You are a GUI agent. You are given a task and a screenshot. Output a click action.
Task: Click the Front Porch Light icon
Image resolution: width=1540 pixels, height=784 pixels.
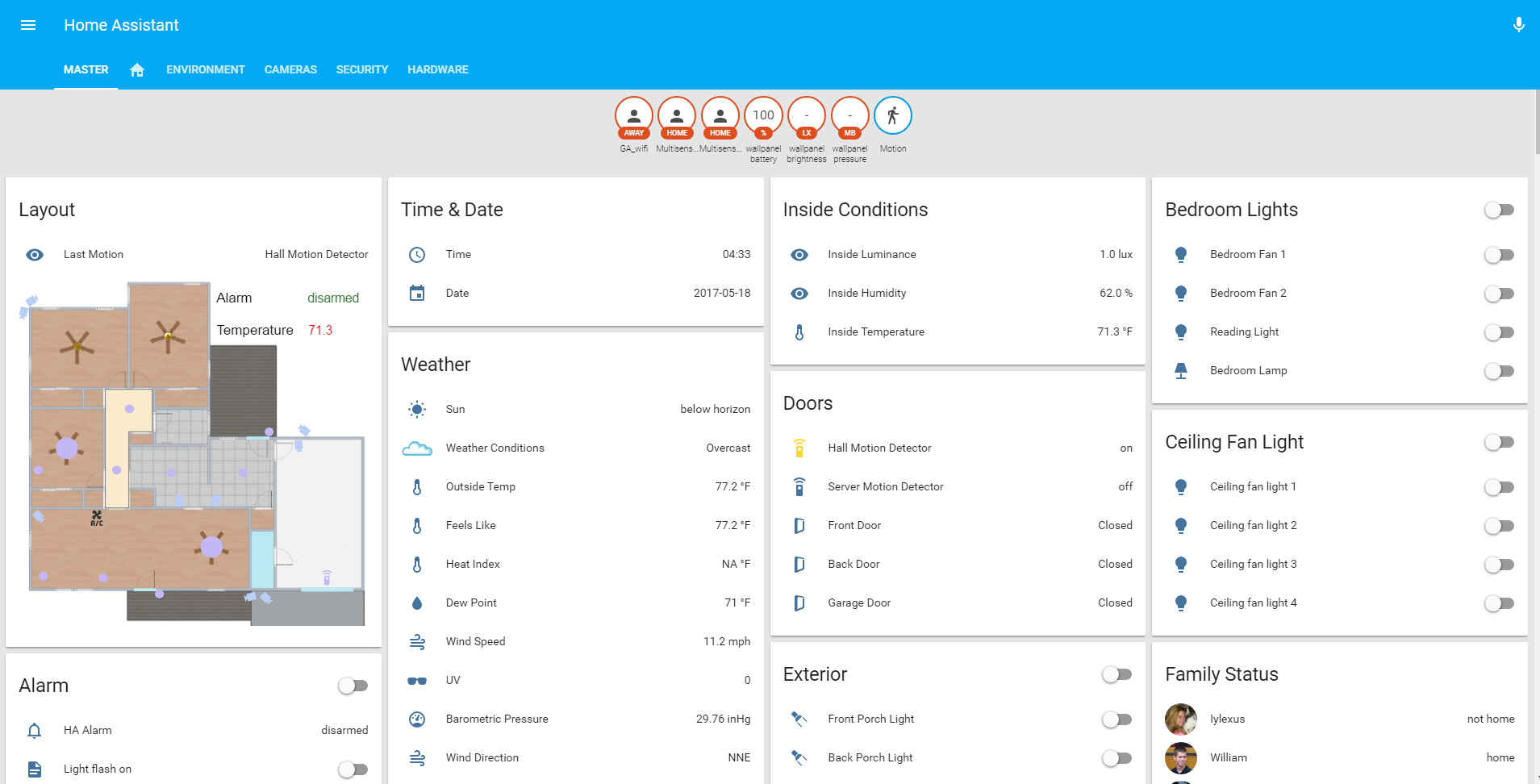coord(799,719)
